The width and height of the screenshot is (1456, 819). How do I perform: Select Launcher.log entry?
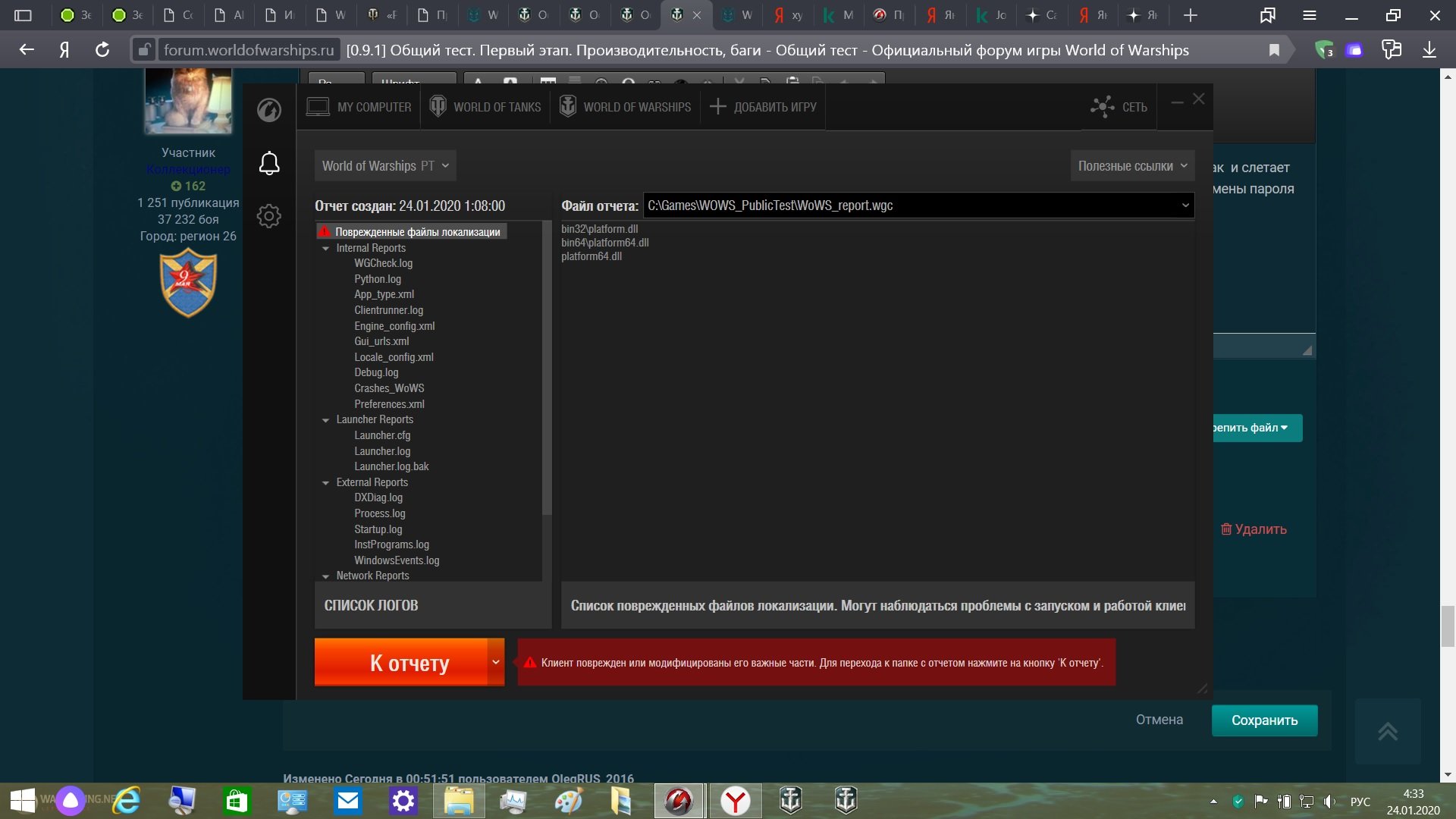tap(382, 451)
